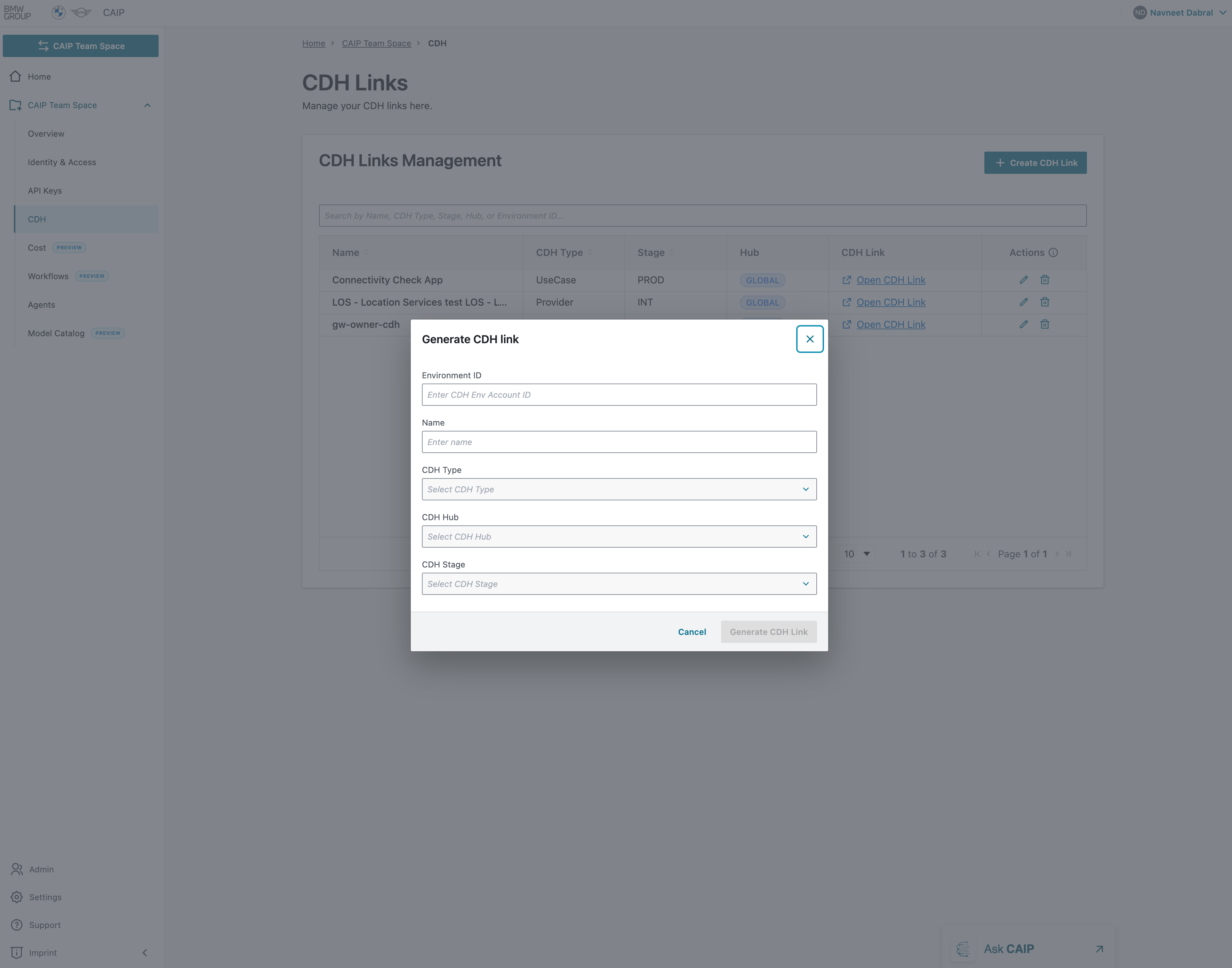1232x968 pixels.
Task: Open the Imprint page
Action: point(42,953)
